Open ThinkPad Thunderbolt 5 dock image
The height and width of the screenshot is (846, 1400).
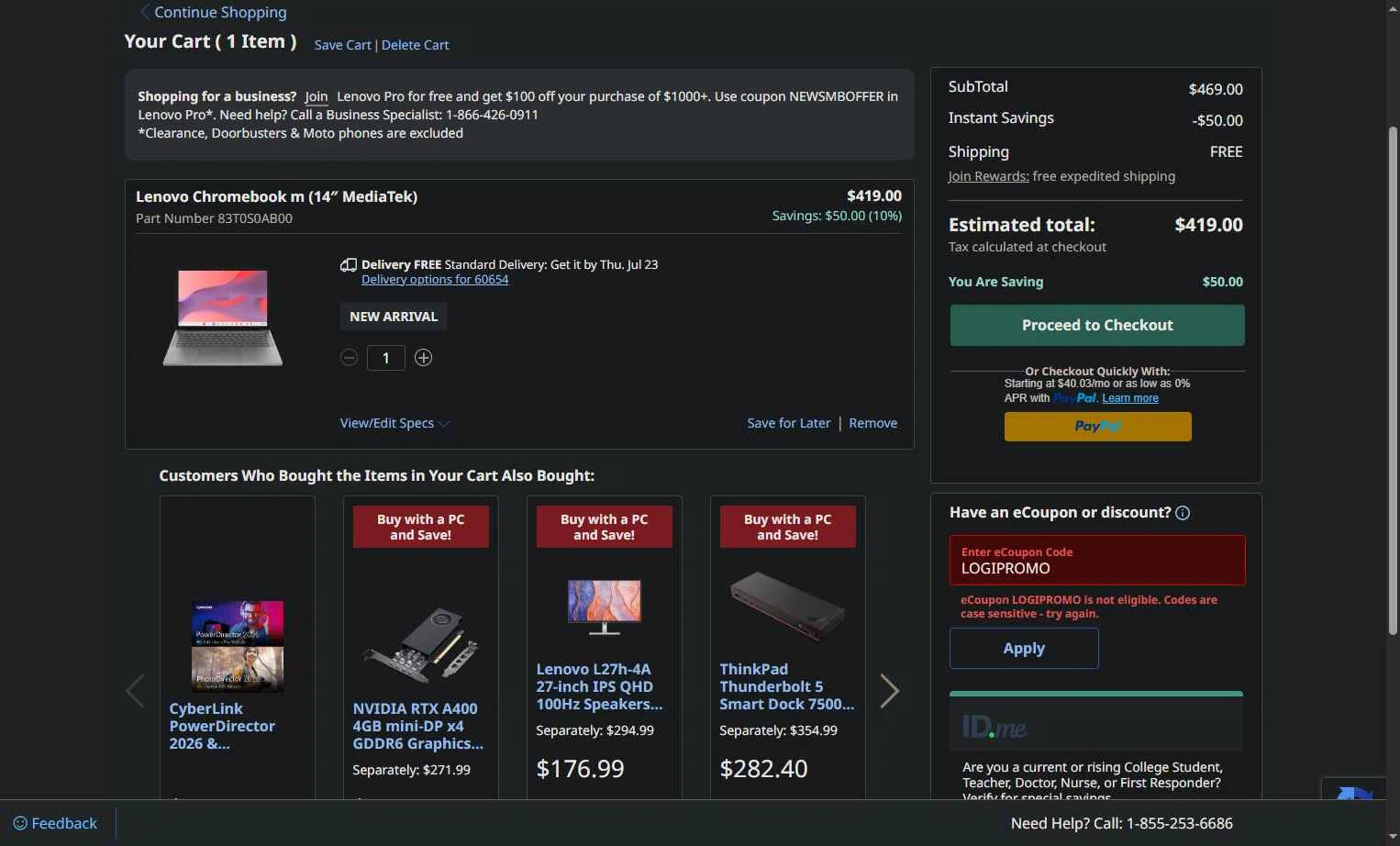(788, 605)
